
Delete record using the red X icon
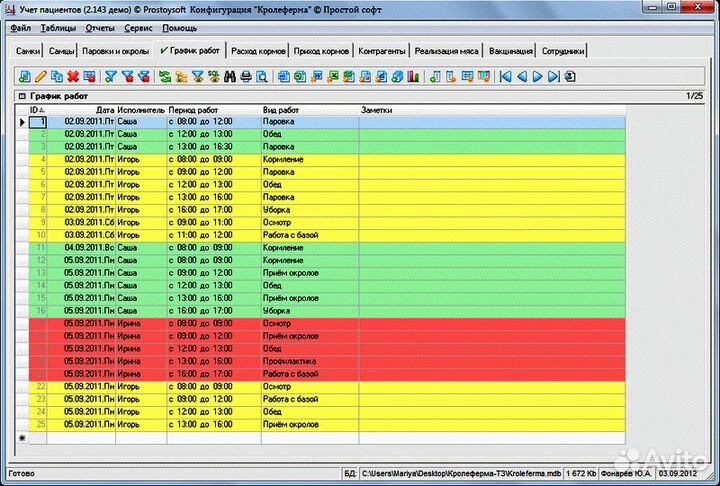coord(73,76)
